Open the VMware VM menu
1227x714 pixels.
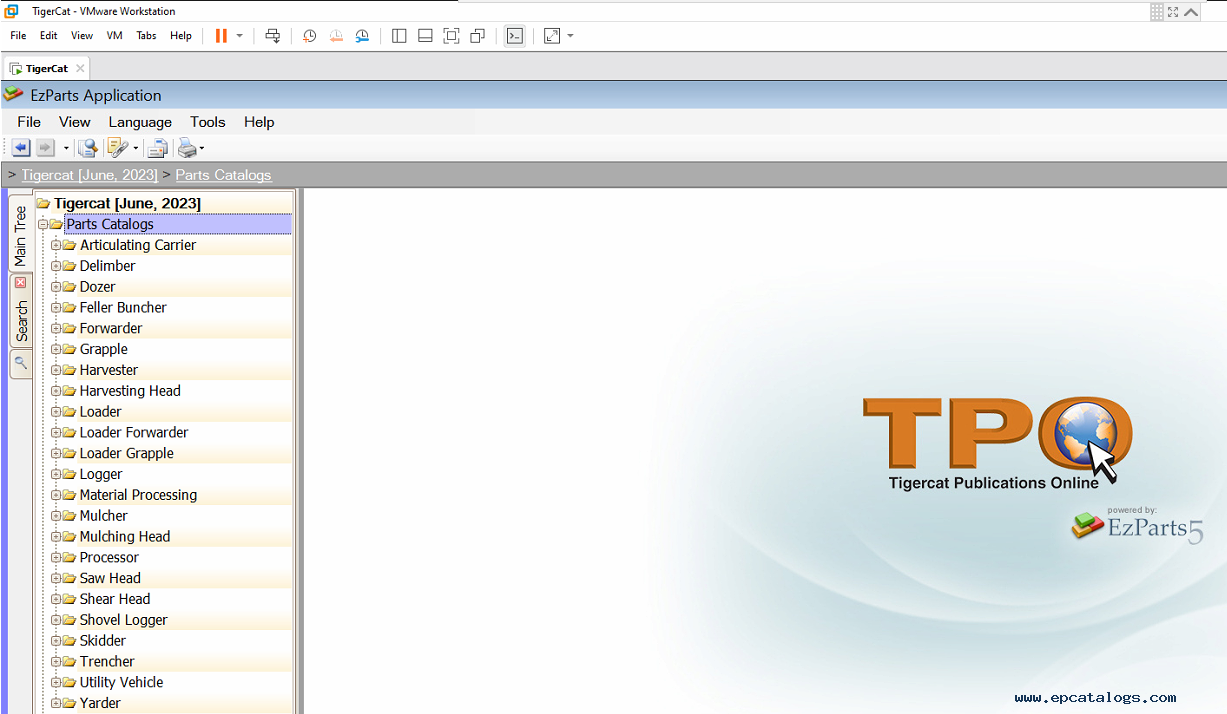[114, 36]
